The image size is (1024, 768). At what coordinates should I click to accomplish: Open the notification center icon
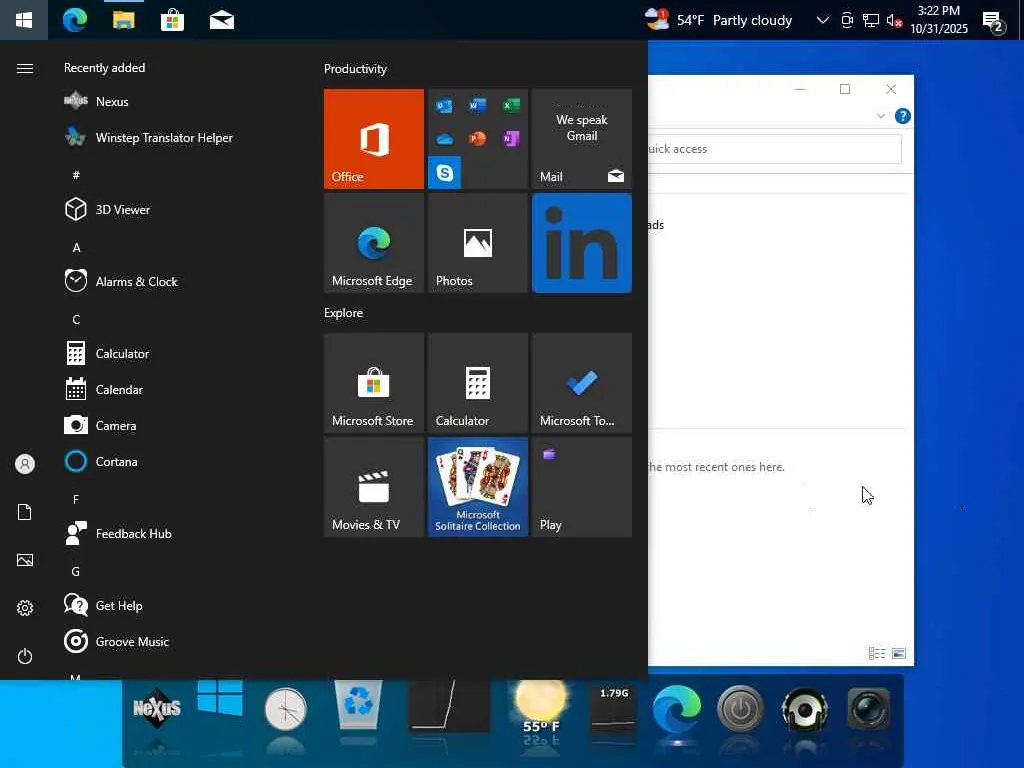point(994,22)
